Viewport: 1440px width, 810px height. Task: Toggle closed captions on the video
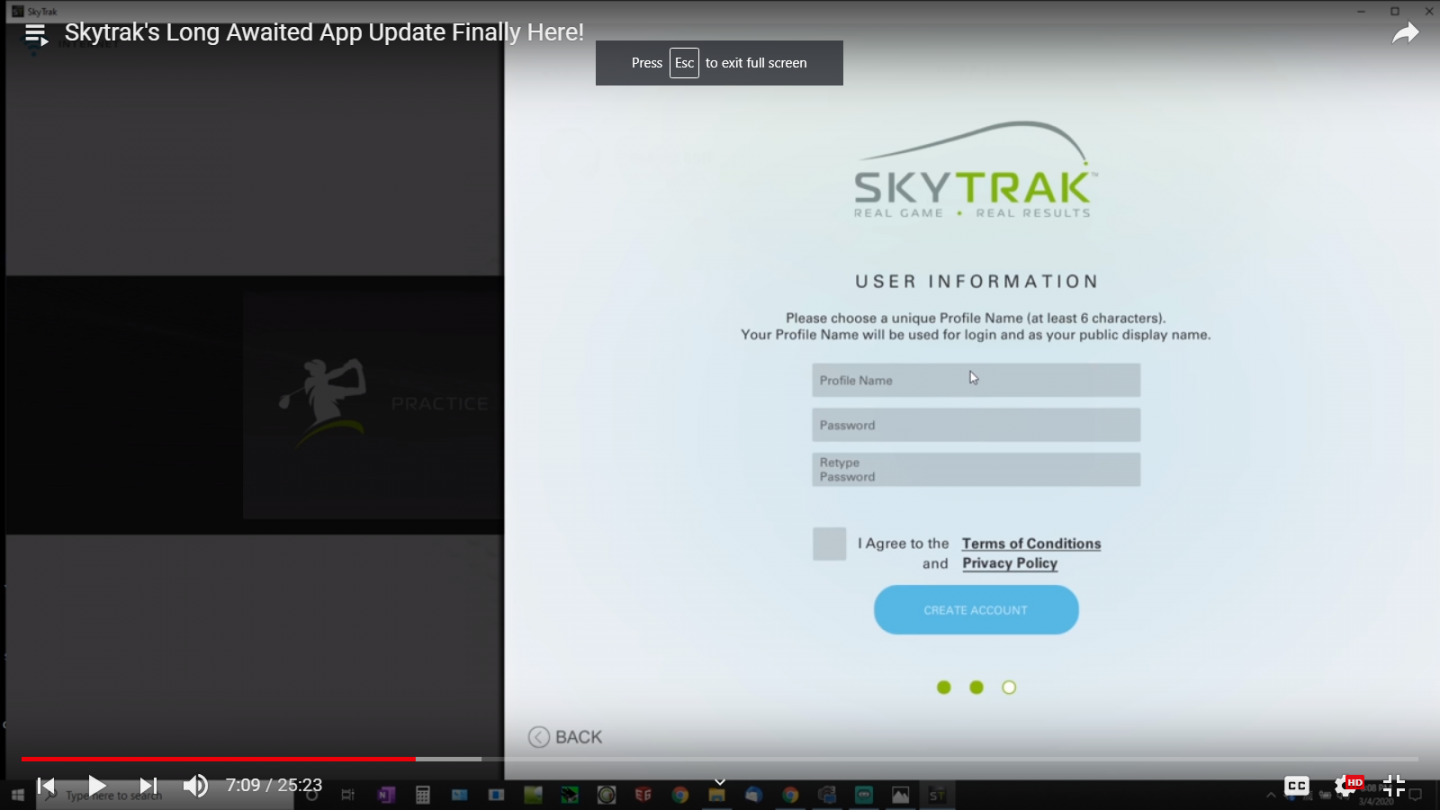[x=1297, y=786]
